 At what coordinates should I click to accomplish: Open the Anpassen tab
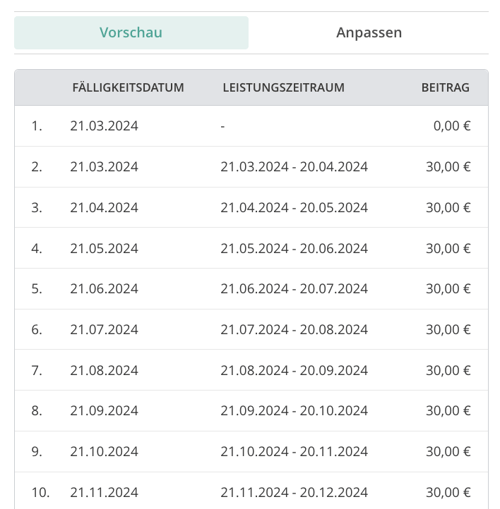[x=369, y=33]
